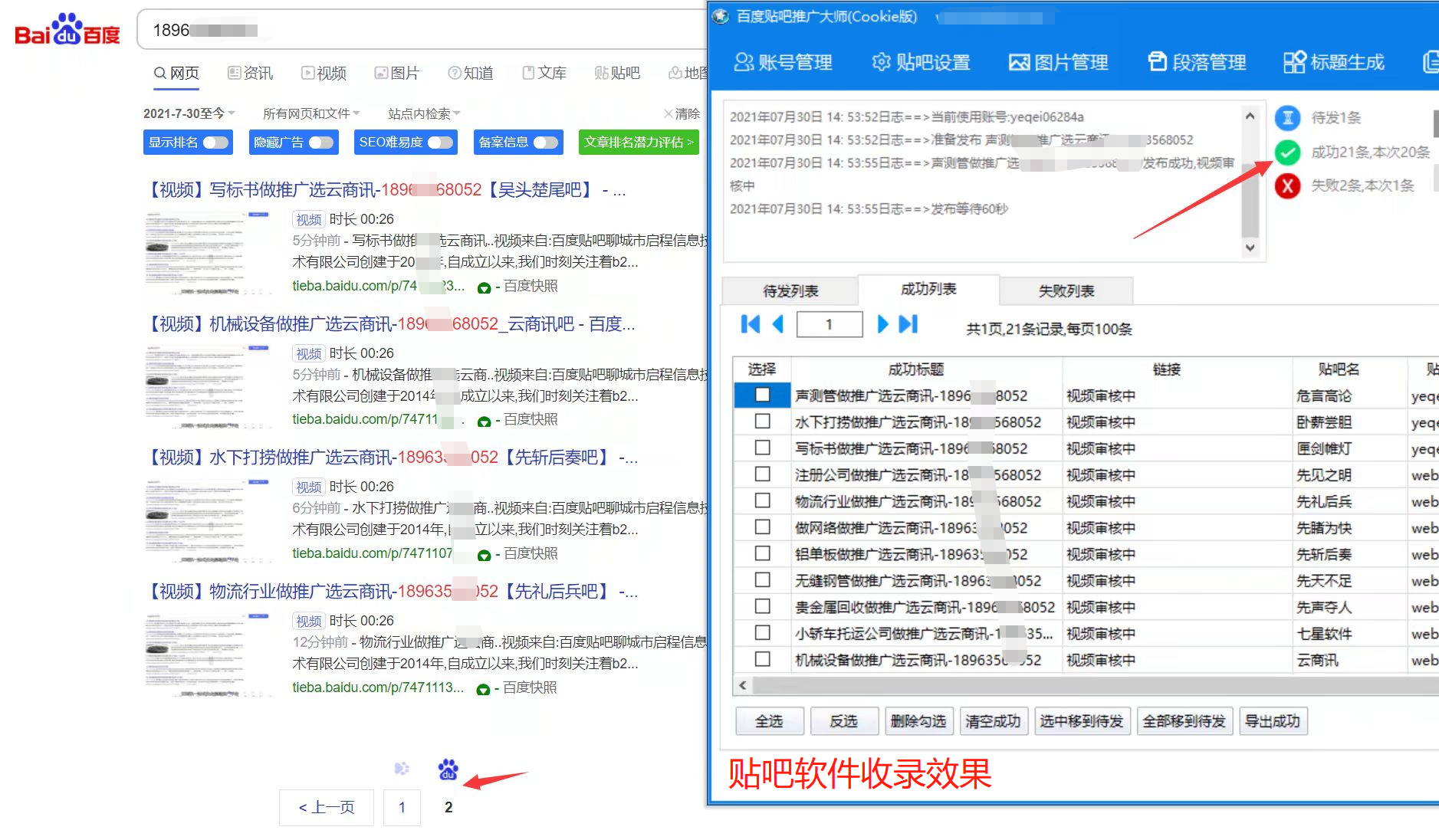Image resolution: width=1439 pixels, height=840 pixels.
Task: Click left arrow of table horizontal scrollbar
Action: coord(742,685)
